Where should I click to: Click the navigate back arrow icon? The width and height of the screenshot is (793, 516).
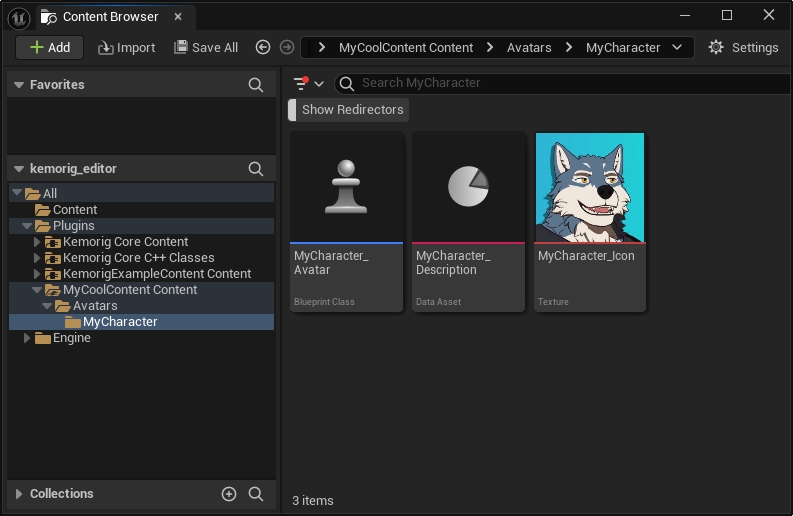click(263, 47)
